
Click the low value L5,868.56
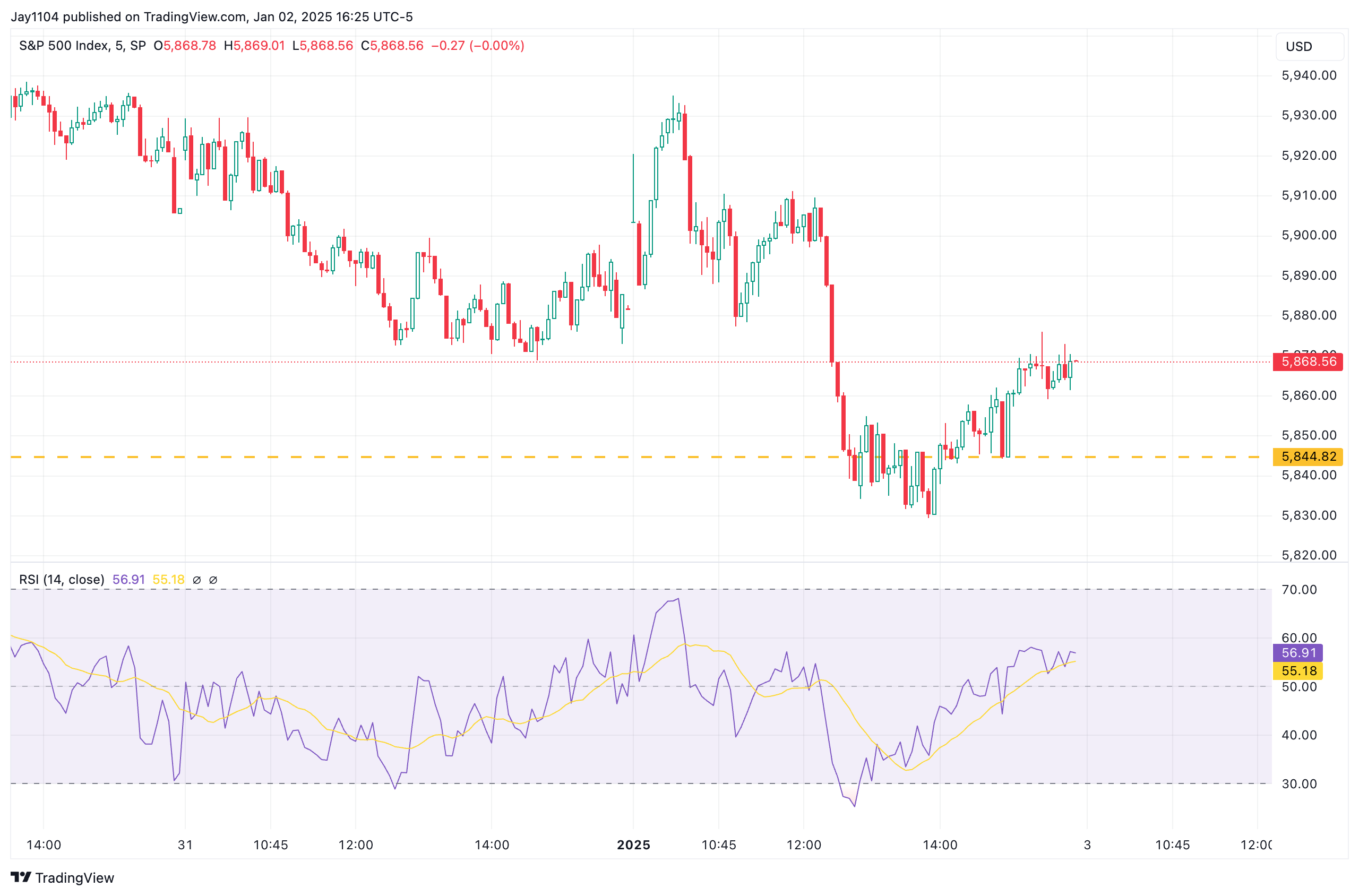coord(322,46)
